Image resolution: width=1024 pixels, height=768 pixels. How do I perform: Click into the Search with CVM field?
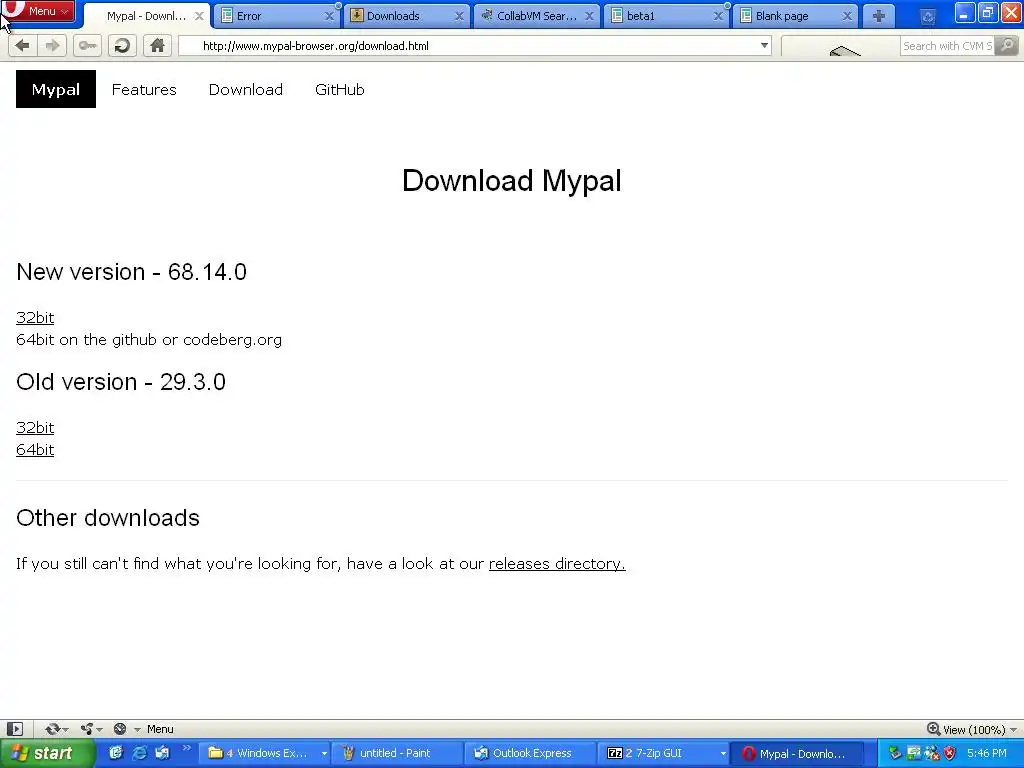pos(947,46)
